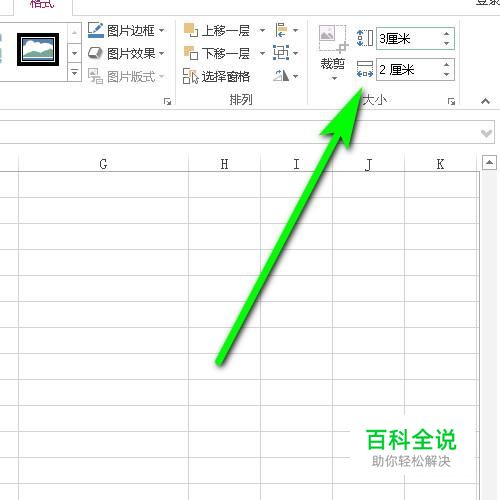Select column G header
500x500 pixels.
(103, 164)
